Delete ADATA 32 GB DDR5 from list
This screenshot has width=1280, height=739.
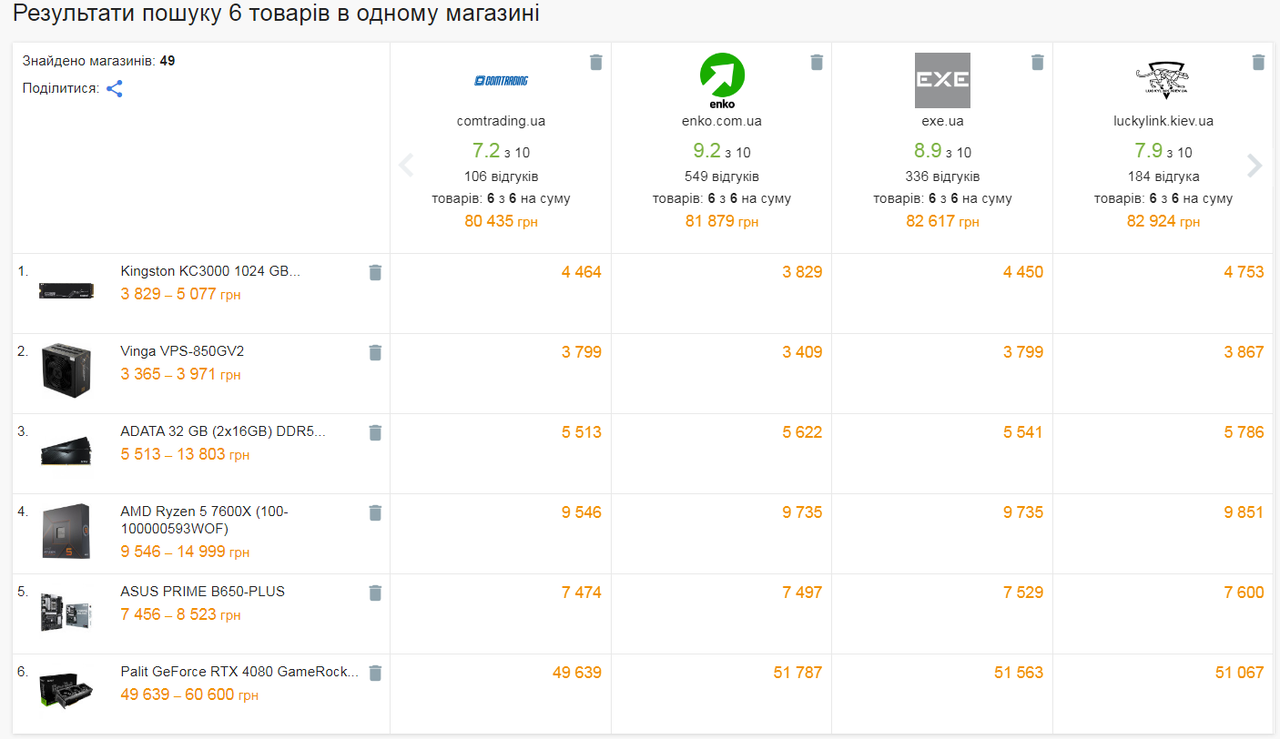(x=375, y=432)
